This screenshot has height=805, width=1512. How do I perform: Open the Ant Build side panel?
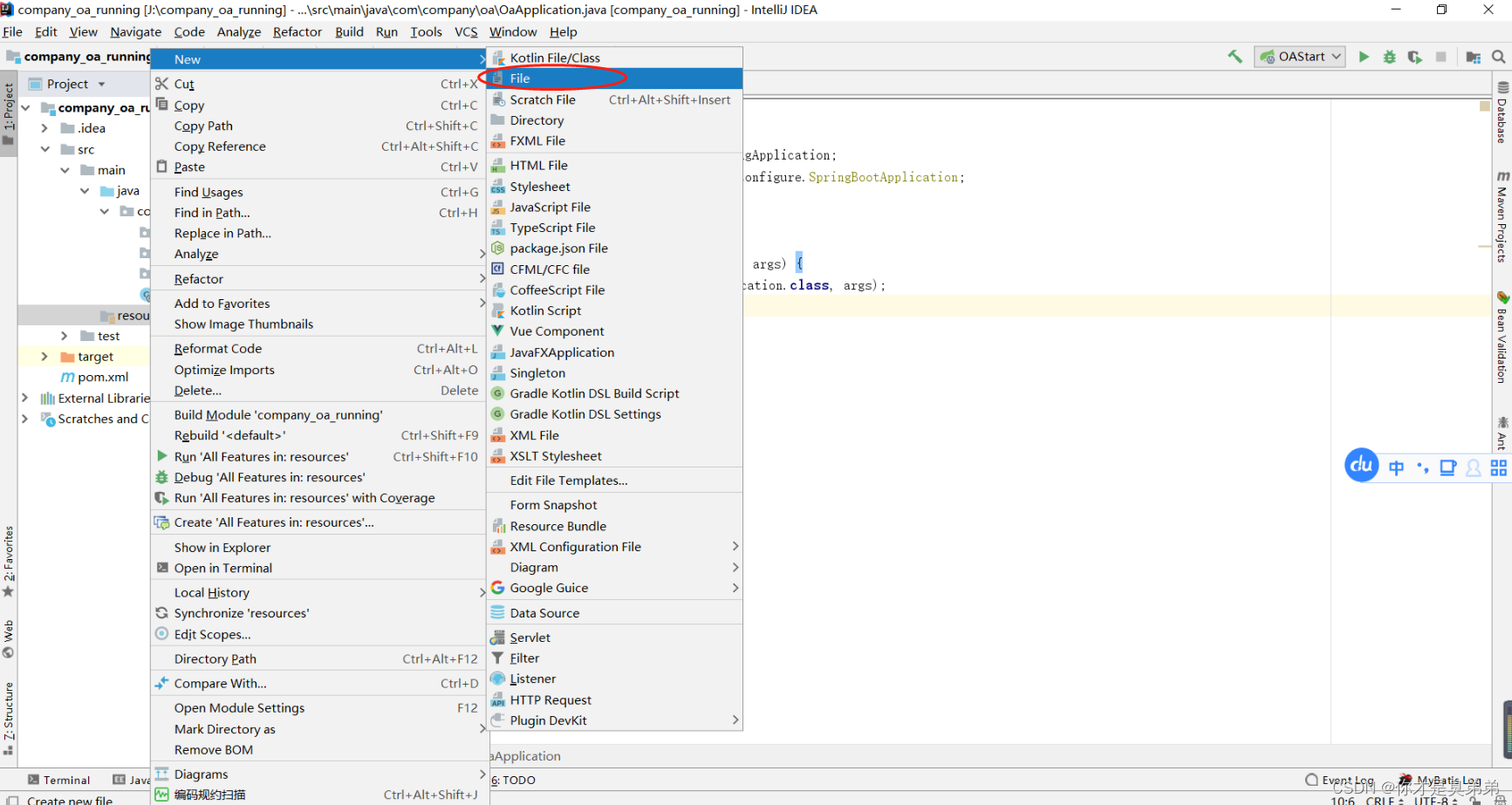click(x=1502, y=433)
